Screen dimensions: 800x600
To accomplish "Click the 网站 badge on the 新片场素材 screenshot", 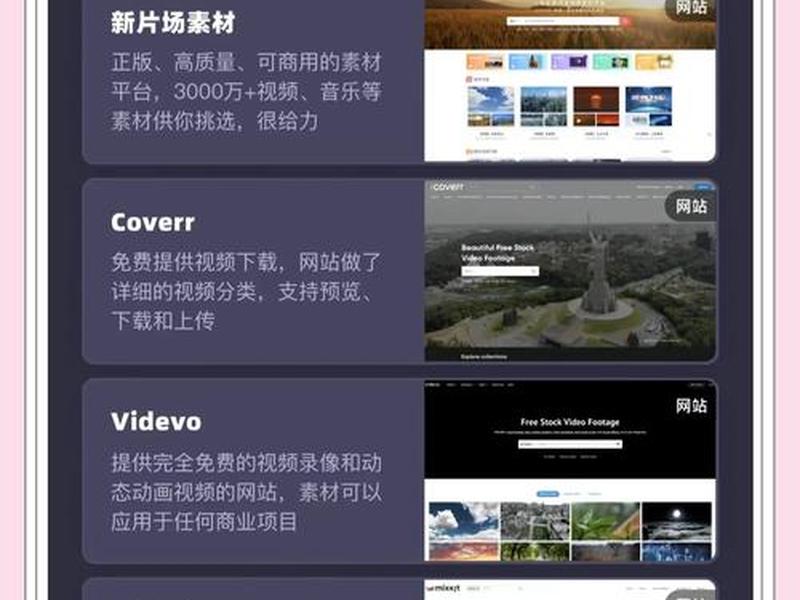I will pos(691,8).
